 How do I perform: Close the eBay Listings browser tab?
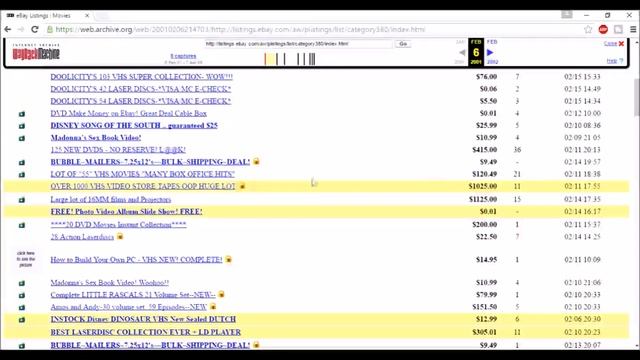tap(87, 16)
